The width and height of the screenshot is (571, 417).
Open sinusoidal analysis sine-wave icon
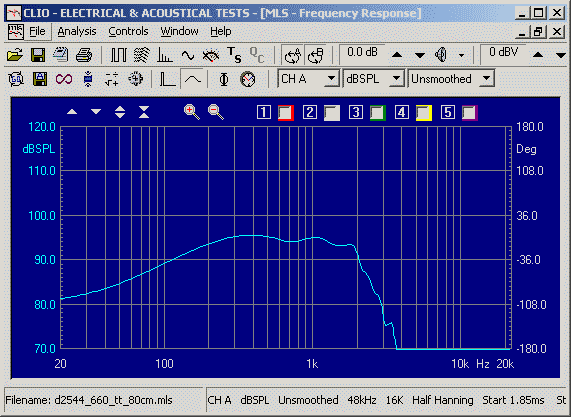point(188,55)
